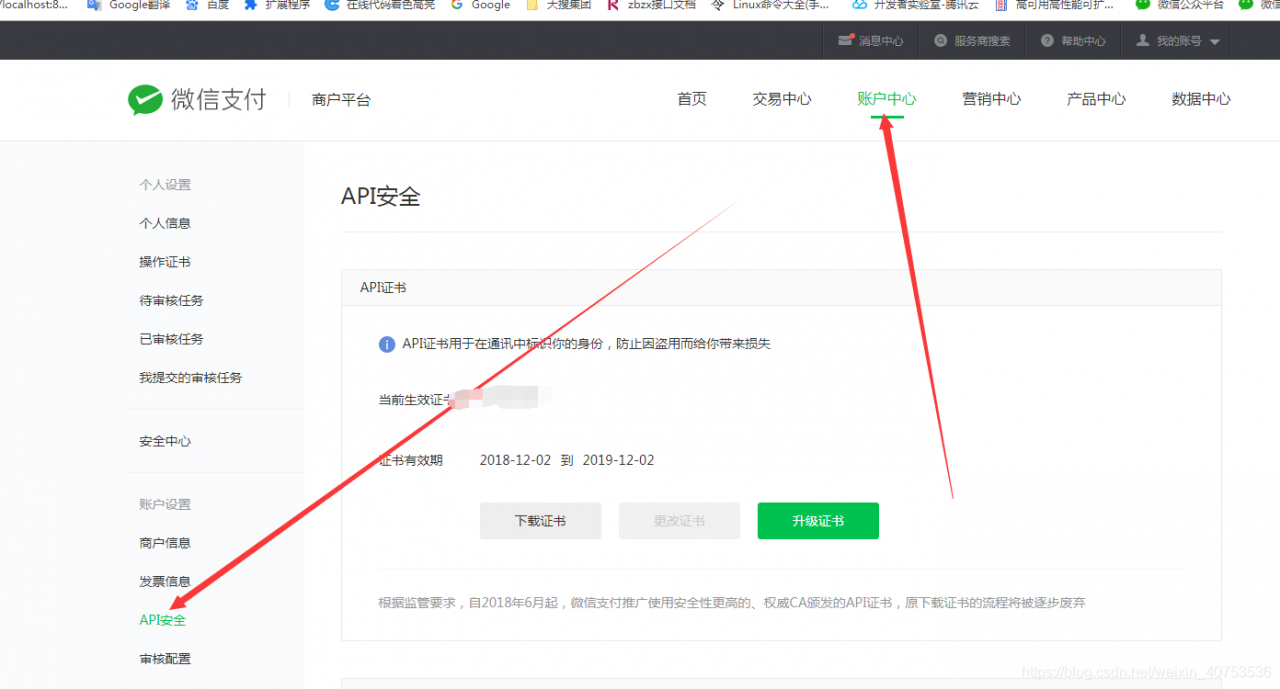Image resolution: width=1280 pixels, height=689 pixels.
Task: Open the Linux命令大全 bookmark
Action: point(770,5)
